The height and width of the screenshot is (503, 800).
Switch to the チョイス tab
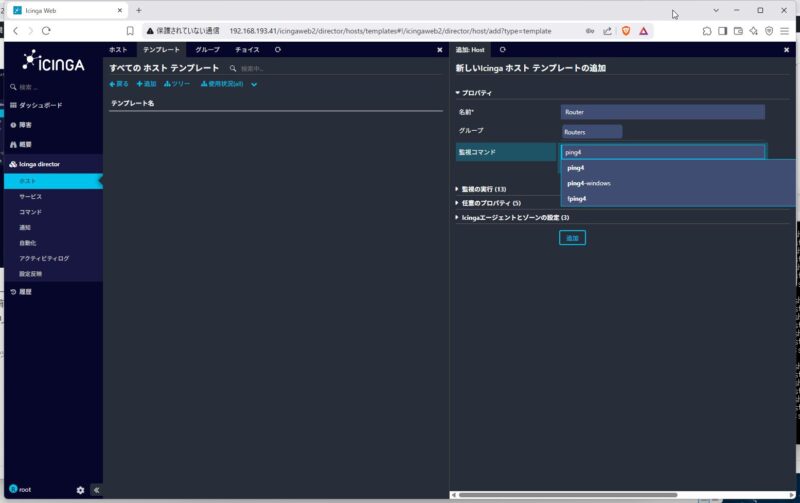(x=247, y=49)
